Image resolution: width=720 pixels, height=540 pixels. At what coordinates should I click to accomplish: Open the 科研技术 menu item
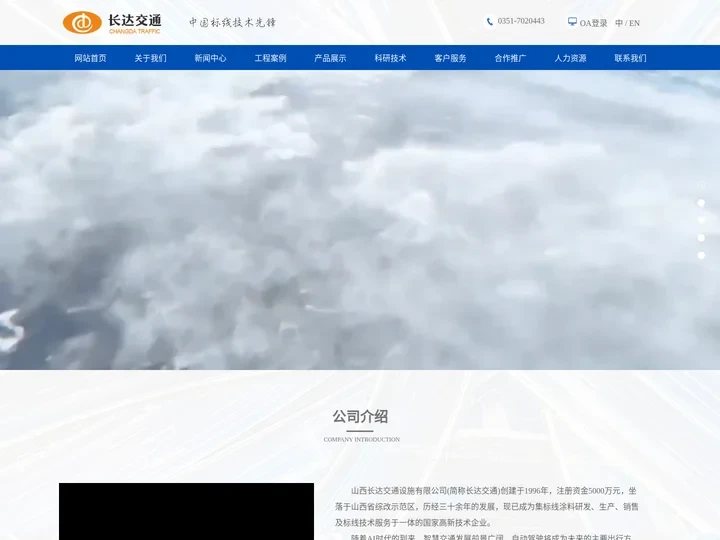click(x=390, y=58)
